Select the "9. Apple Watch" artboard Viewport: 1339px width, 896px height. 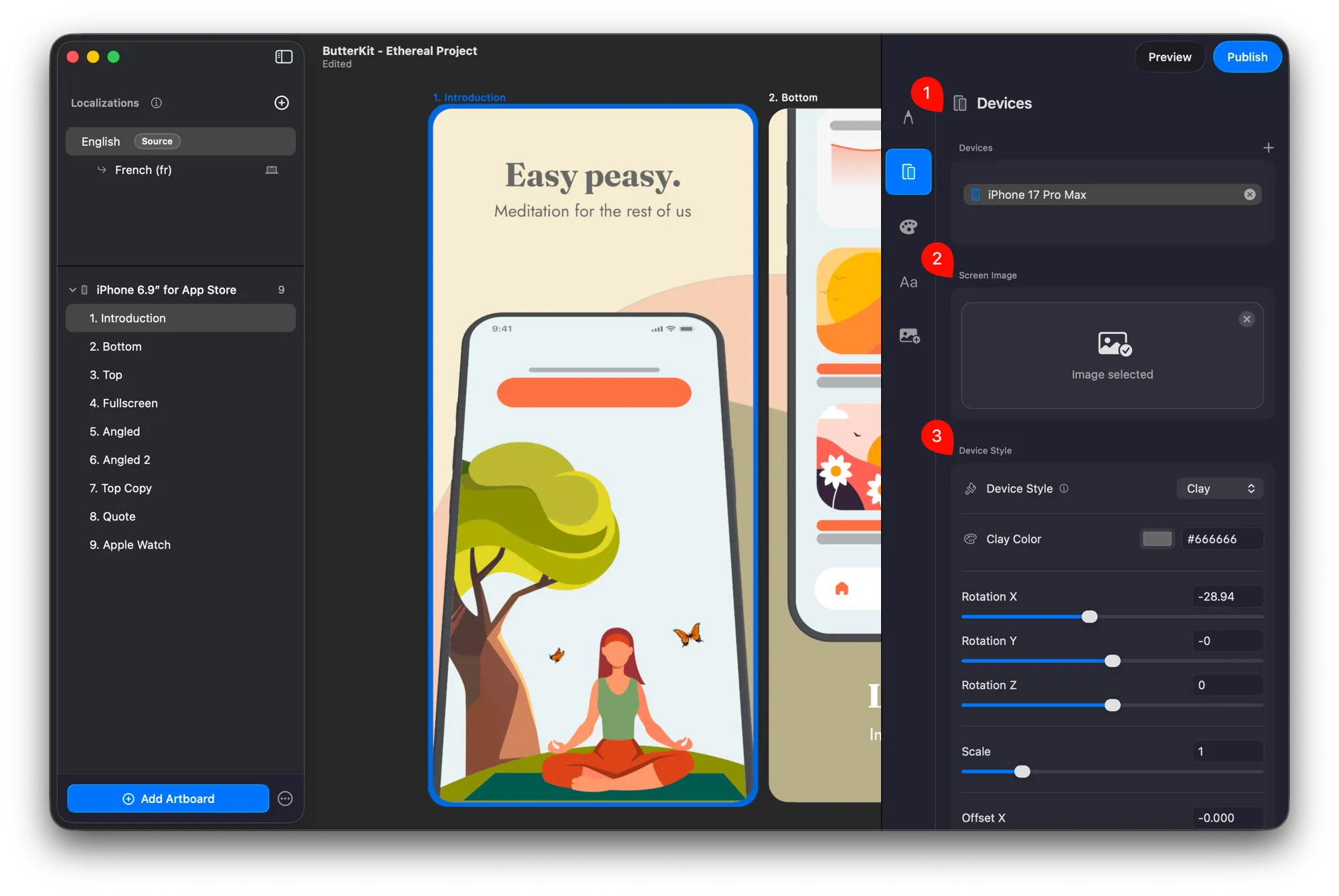pos(130,545)
